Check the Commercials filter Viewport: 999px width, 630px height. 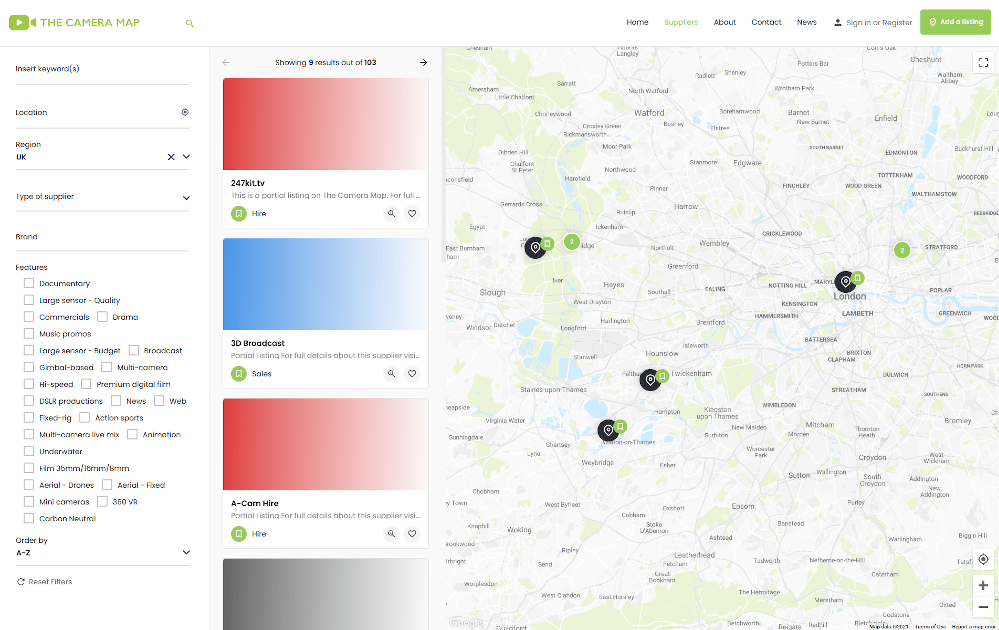[x=29, y=317]
